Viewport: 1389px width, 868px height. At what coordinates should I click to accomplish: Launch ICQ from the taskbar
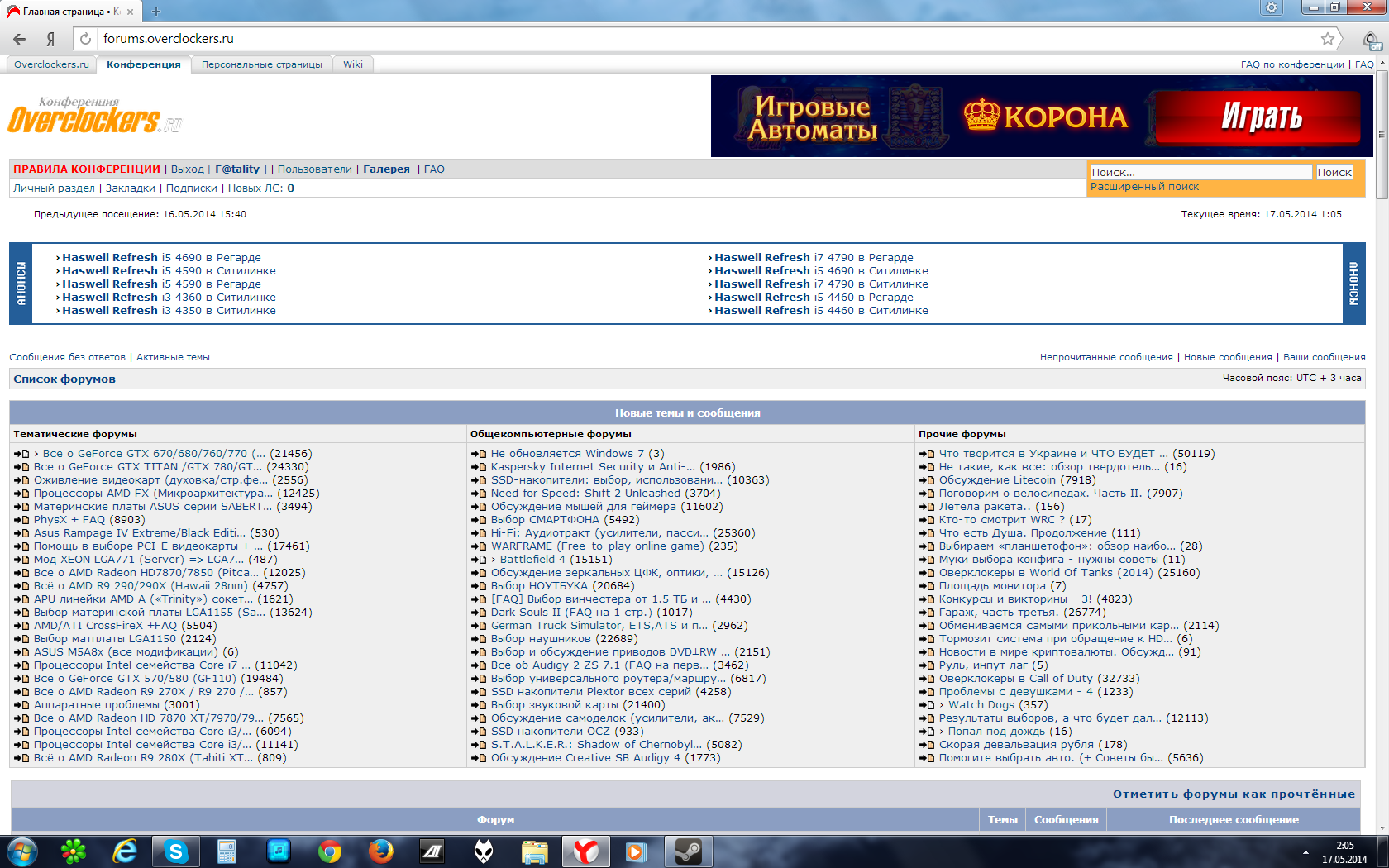click(74, 851)
